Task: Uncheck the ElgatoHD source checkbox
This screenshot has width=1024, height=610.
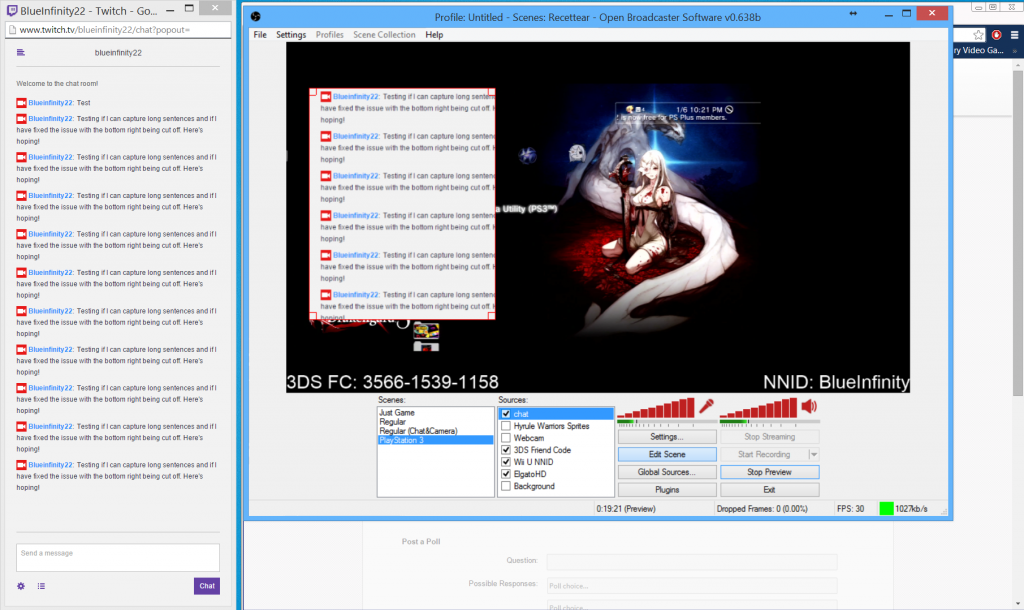Action: tap(506, 474)
